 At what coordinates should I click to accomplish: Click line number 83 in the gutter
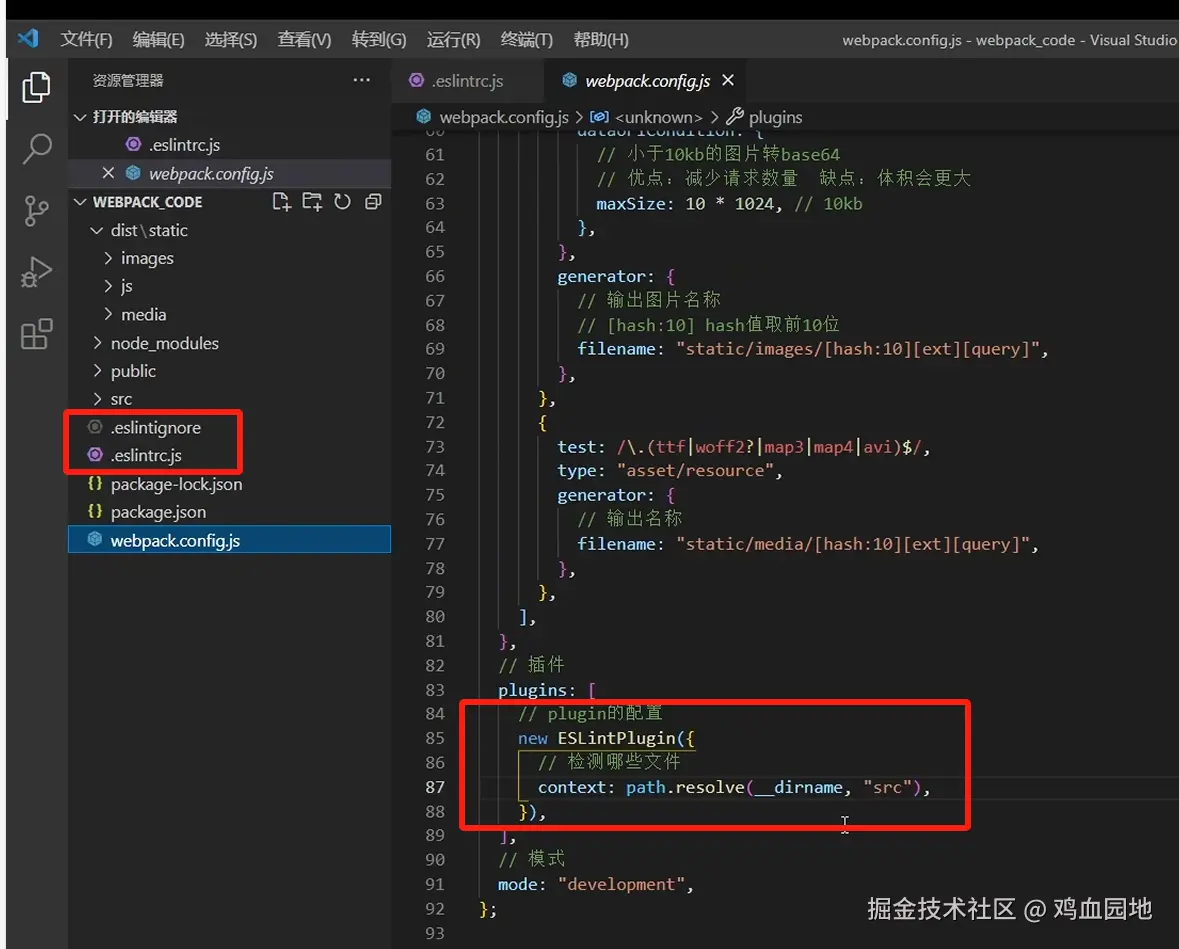point(435,690)
